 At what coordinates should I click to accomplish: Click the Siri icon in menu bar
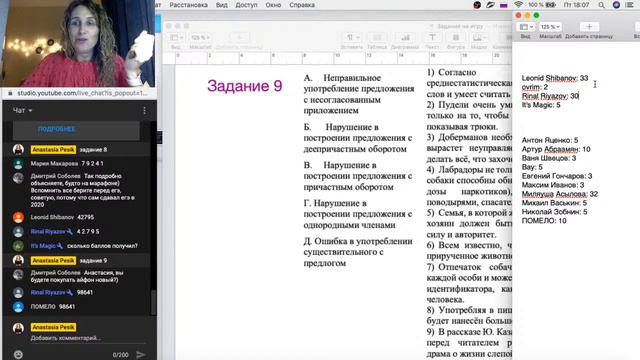pyautogui.click(x=616, y=5)
